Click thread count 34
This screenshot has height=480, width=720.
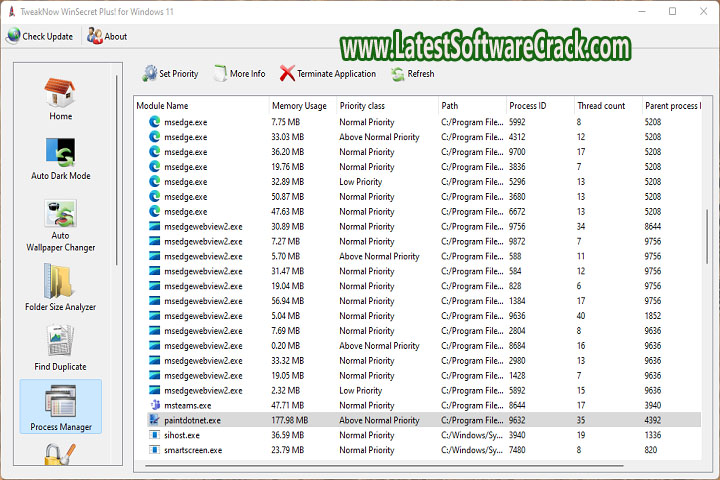click(580, 226)
